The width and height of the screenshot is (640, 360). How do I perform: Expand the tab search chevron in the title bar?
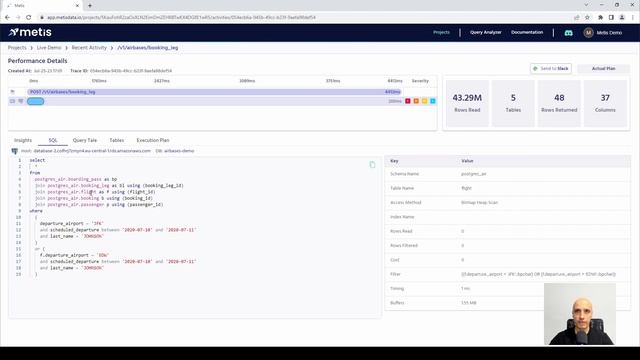[x=586, y=5]
